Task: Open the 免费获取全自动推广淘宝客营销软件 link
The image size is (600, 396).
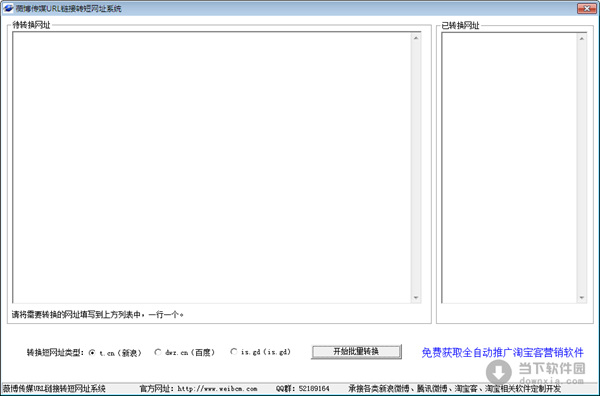Action: tap(502, 352)
